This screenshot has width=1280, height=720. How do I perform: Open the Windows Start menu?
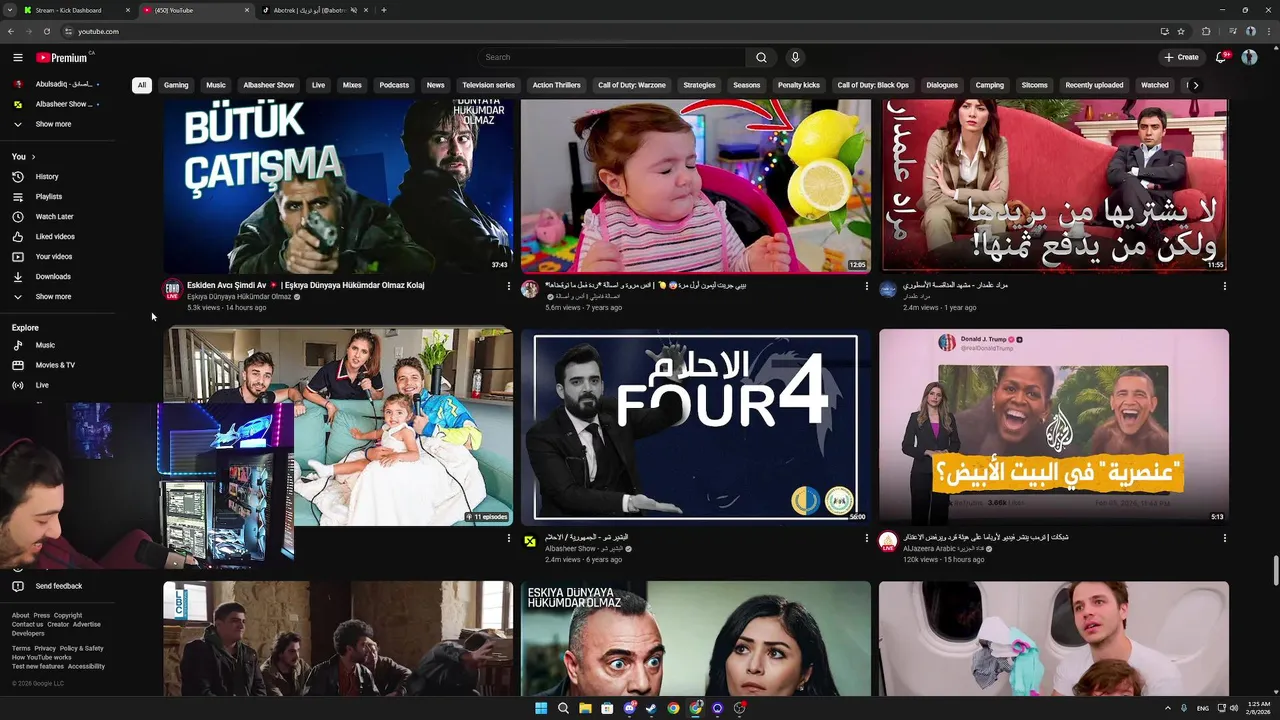point(541,708)
